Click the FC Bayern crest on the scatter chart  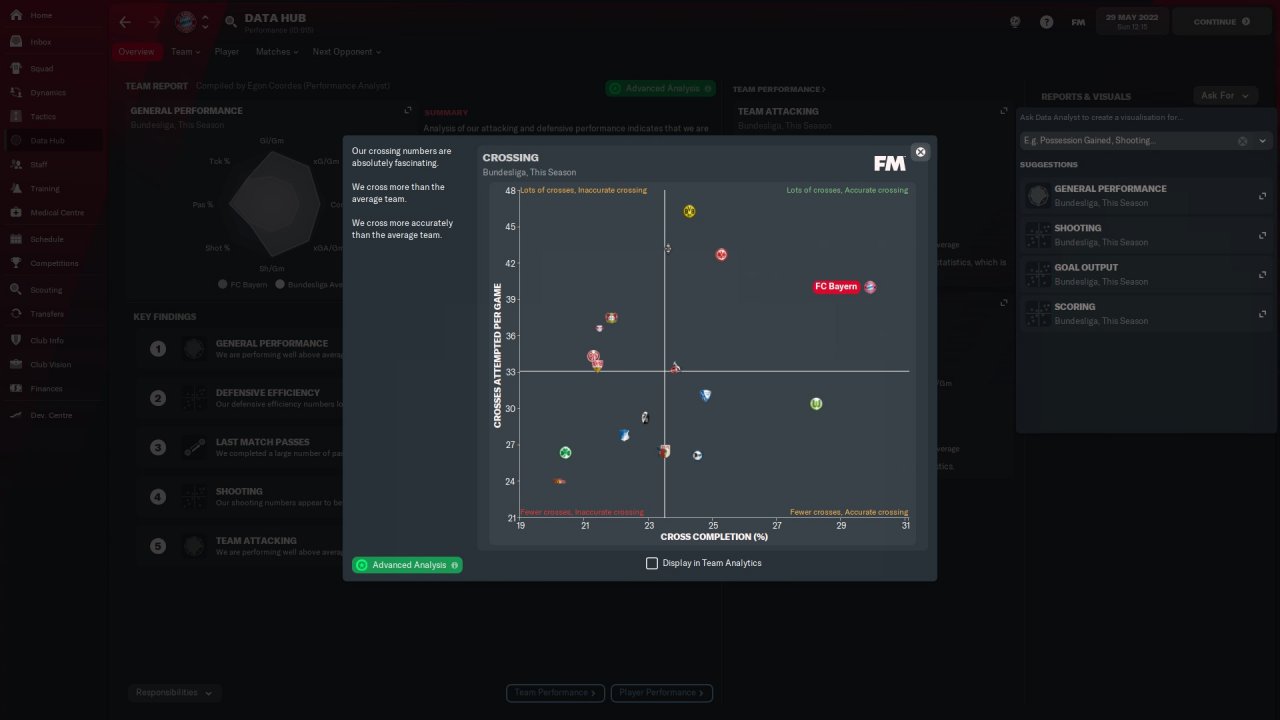870,287
